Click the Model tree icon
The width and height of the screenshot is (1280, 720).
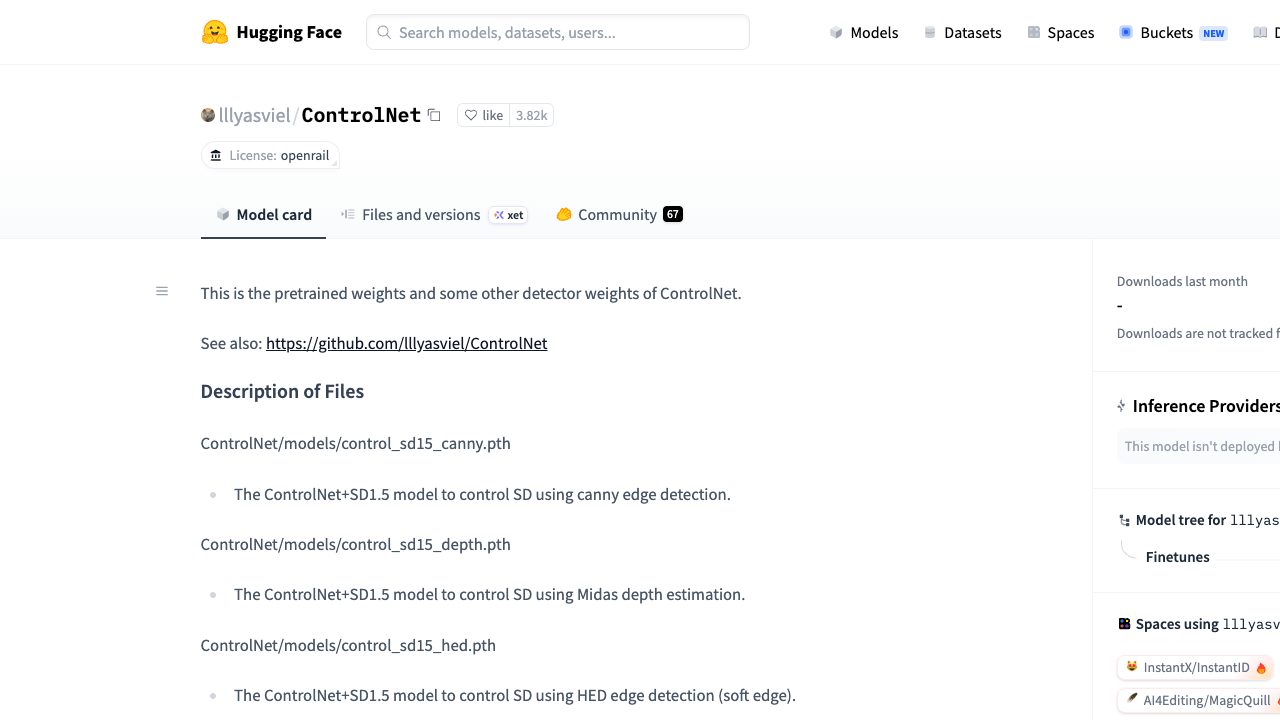[1125, 520]
